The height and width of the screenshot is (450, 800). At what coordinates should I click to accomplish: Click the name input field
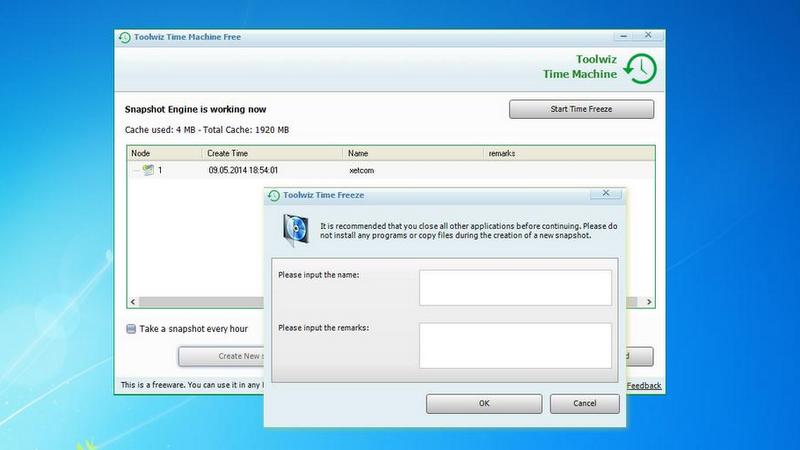click(515, 288)
